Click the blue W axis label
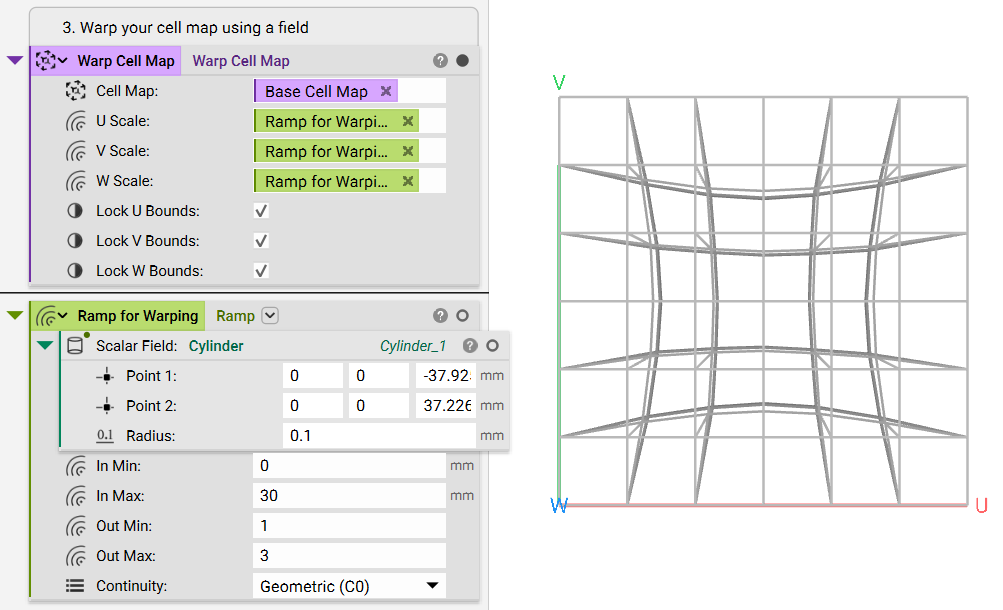Image resolution: width=1003 pixels, height=610 pixels. (x=558, y=506)
